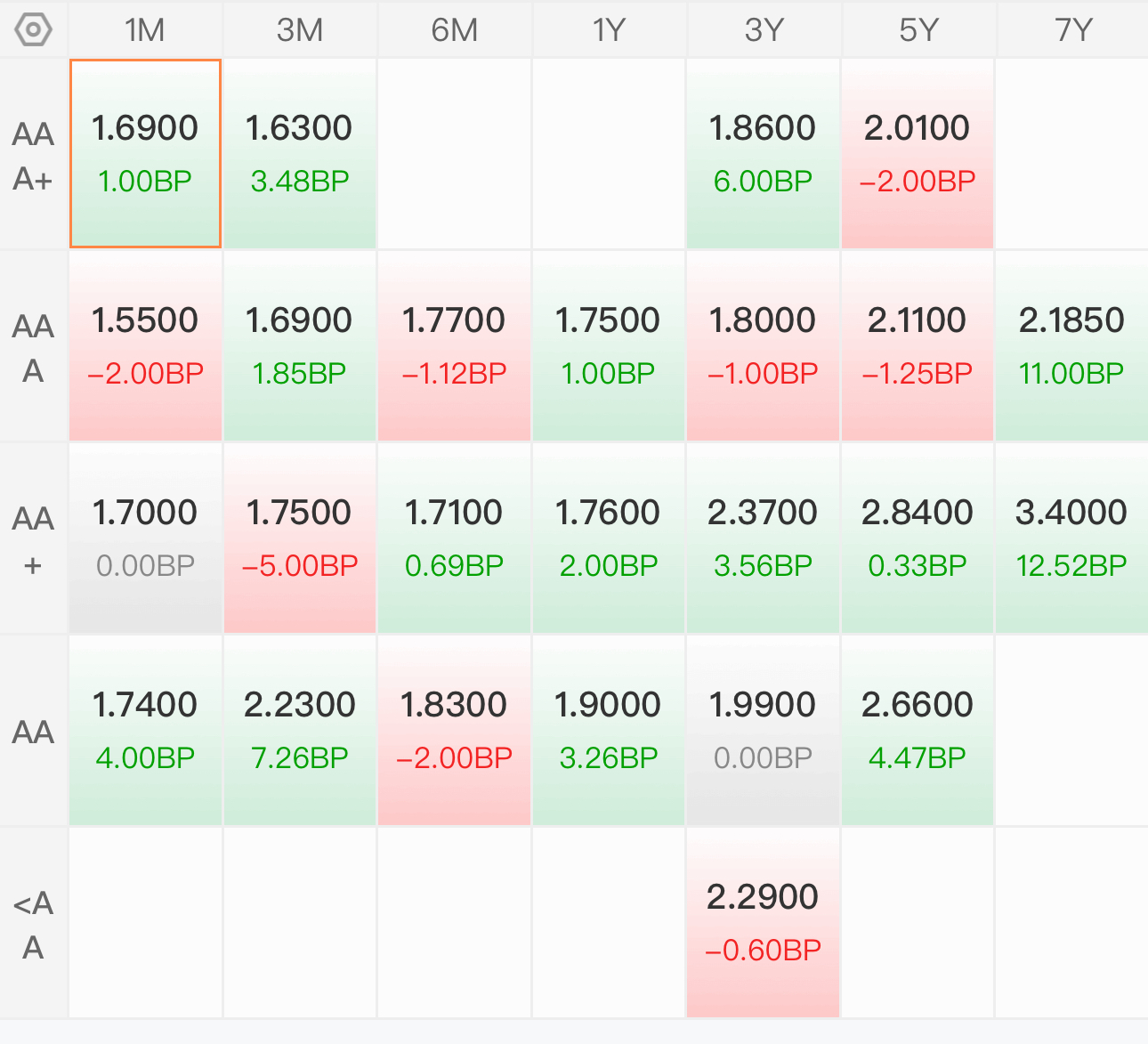
Task: Open the AA 5Y cell showing 2.6600
Action: point(918,731)
